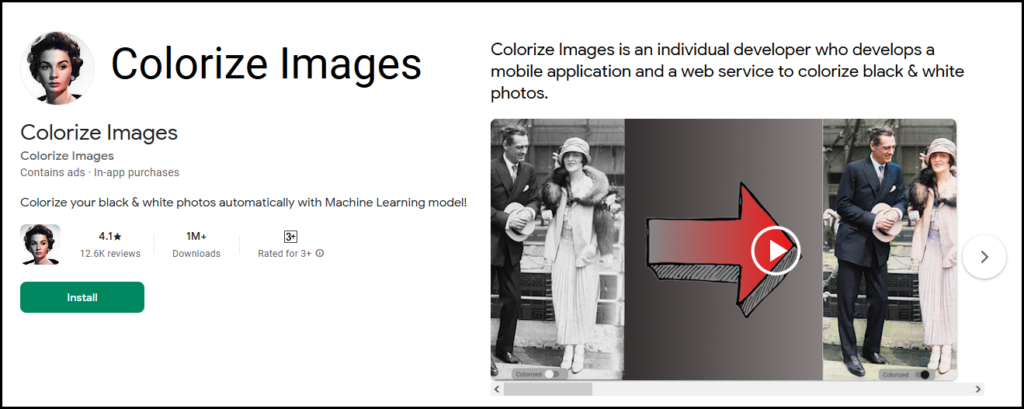
Task: Toggle the Colorized switch on the colored photo
Action: (x=923, y=374)
